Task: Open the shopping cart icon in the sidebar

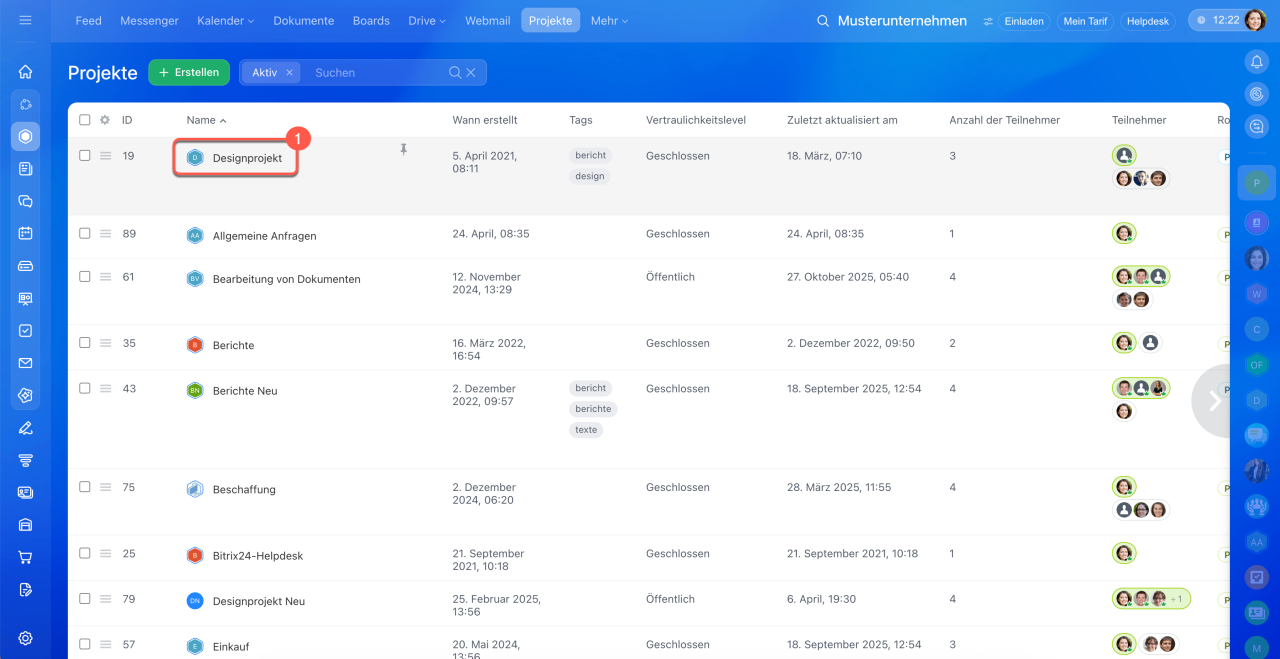Action: coord(25,557)
